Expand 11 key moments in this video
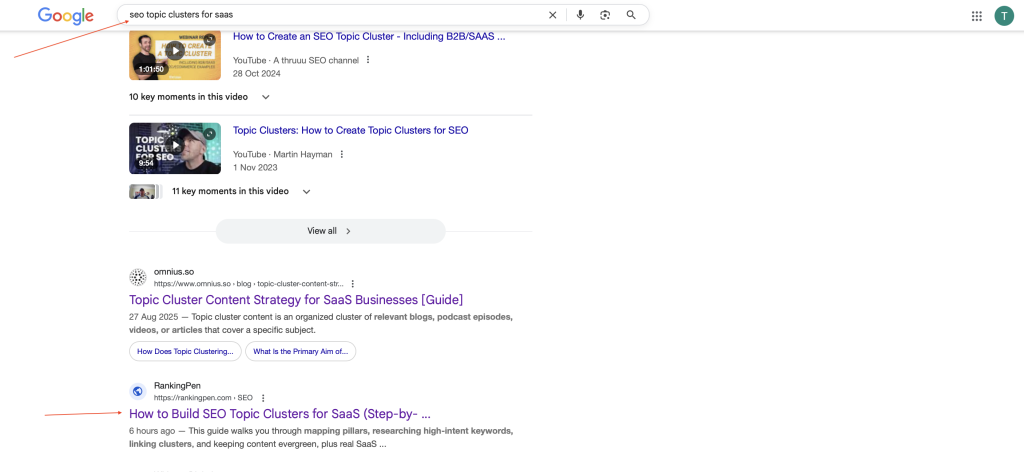1024x472 pixels. pos(306,191)
